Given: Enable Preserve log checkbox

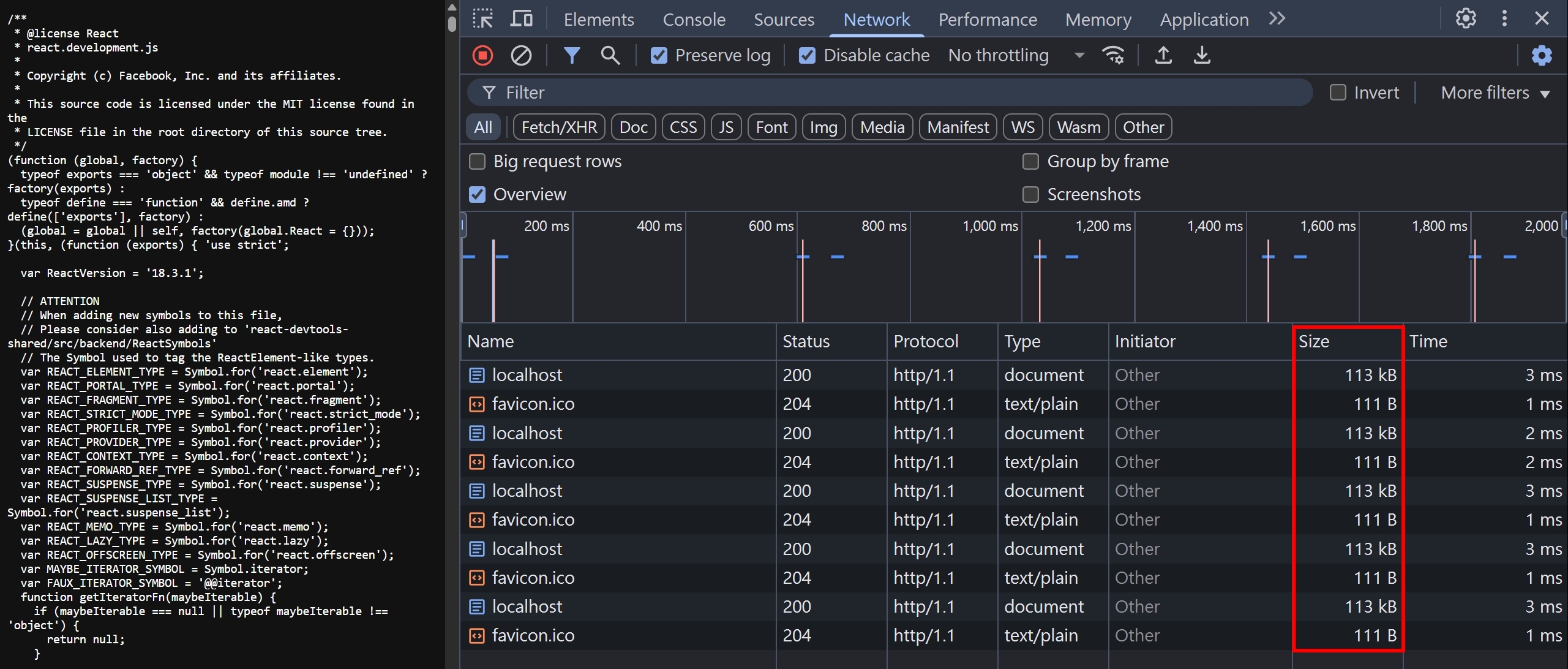Looking at the screenshot, I should (659, 56).
